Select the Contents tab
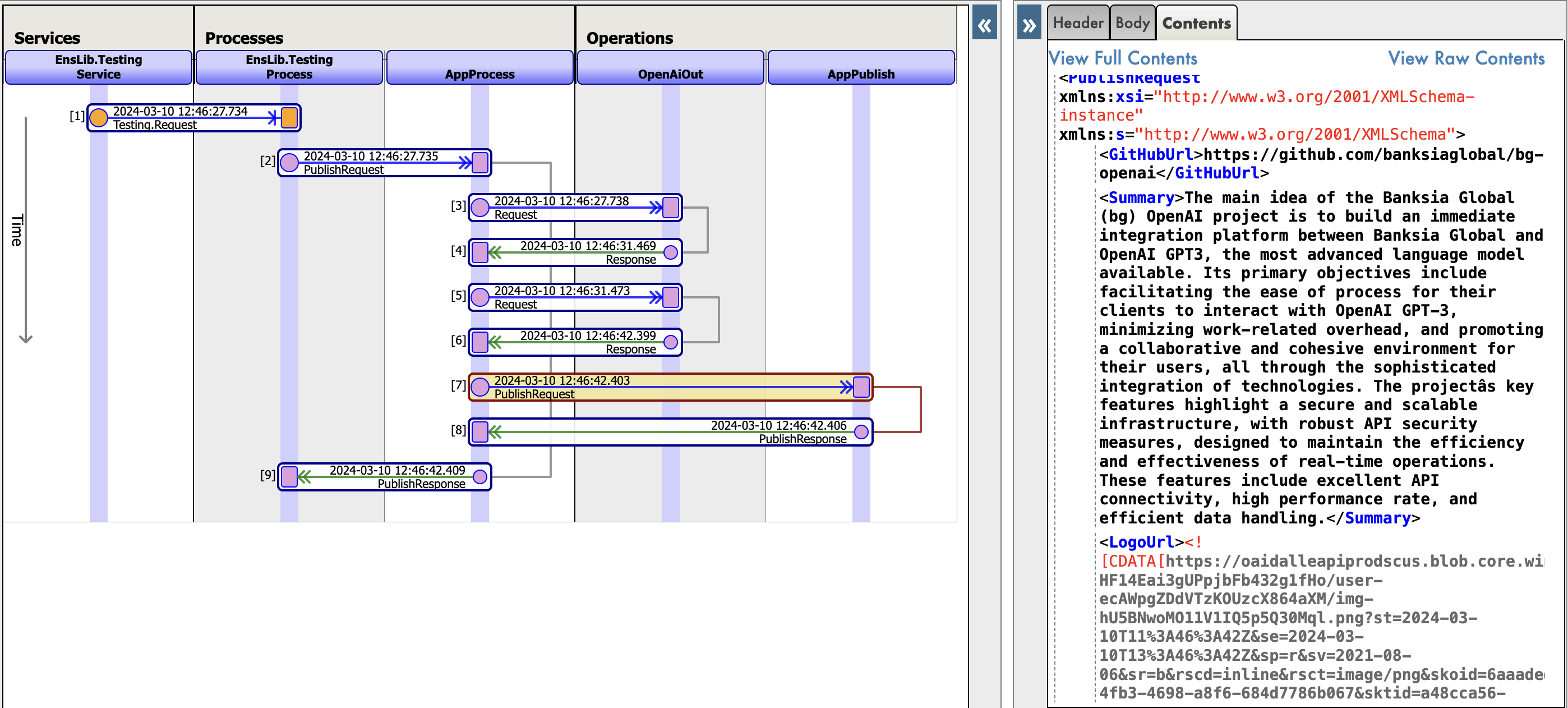Viewport: 1568px width, 708px height. 1196,23
